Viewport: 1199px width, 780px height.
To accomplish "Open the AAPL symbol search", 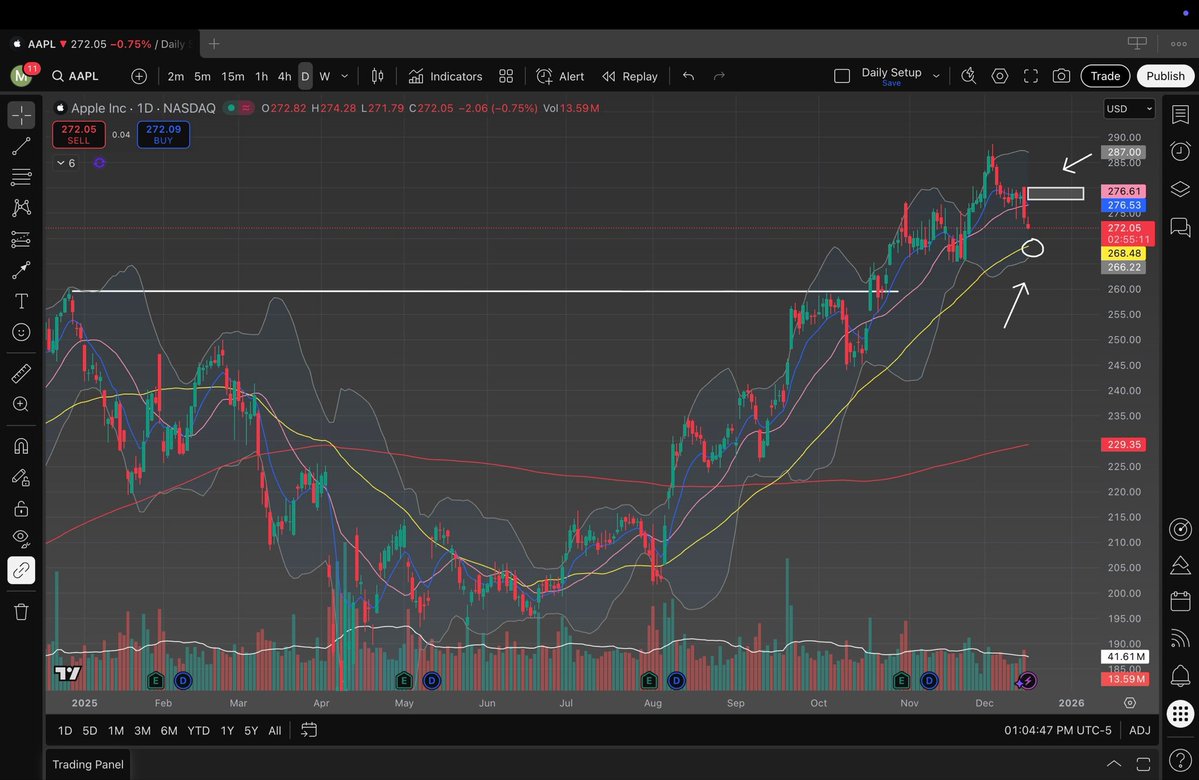I will click(x=76, y=76).
